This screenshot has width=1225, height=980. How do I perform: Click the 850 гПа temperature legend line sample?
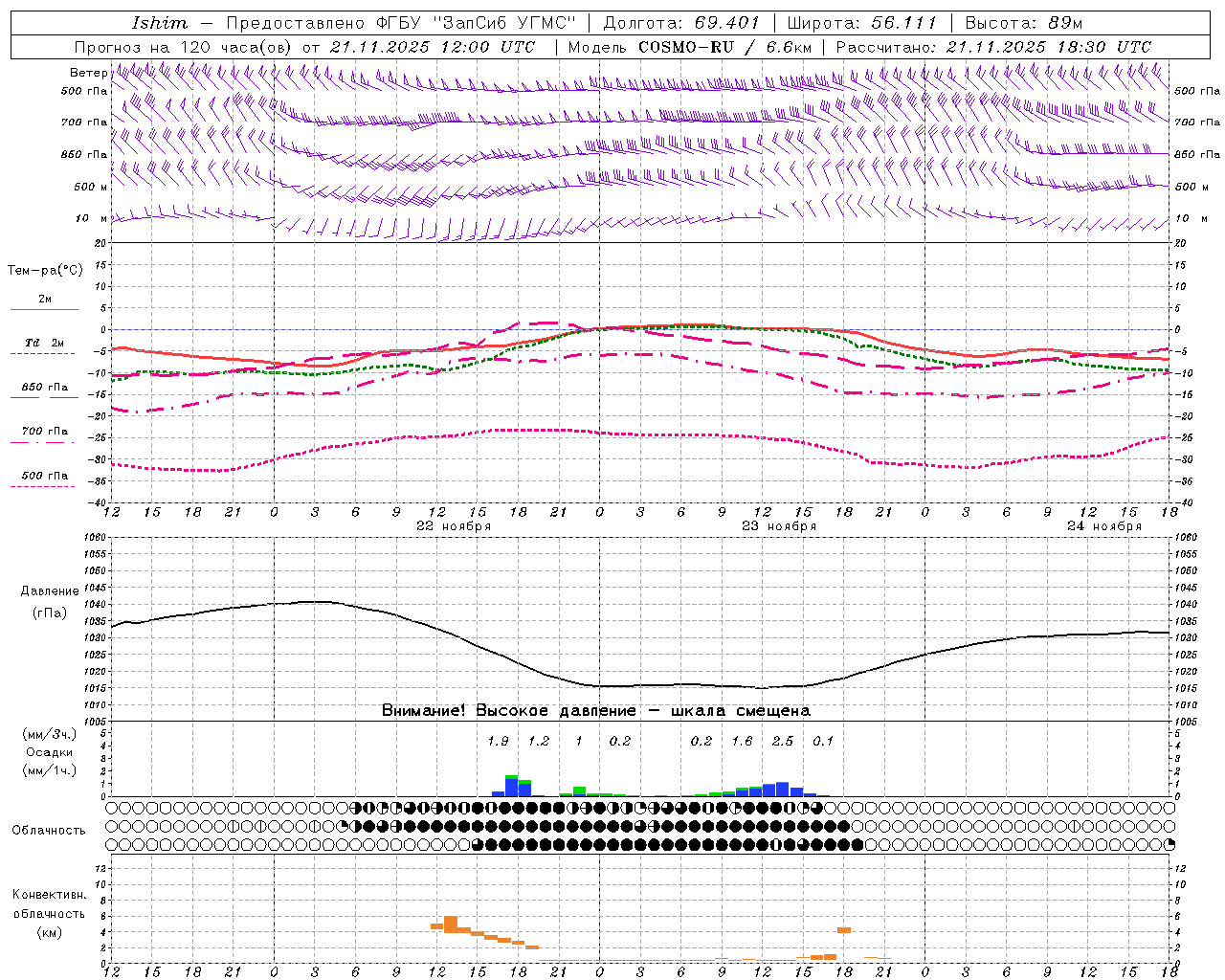pos(44,396)
